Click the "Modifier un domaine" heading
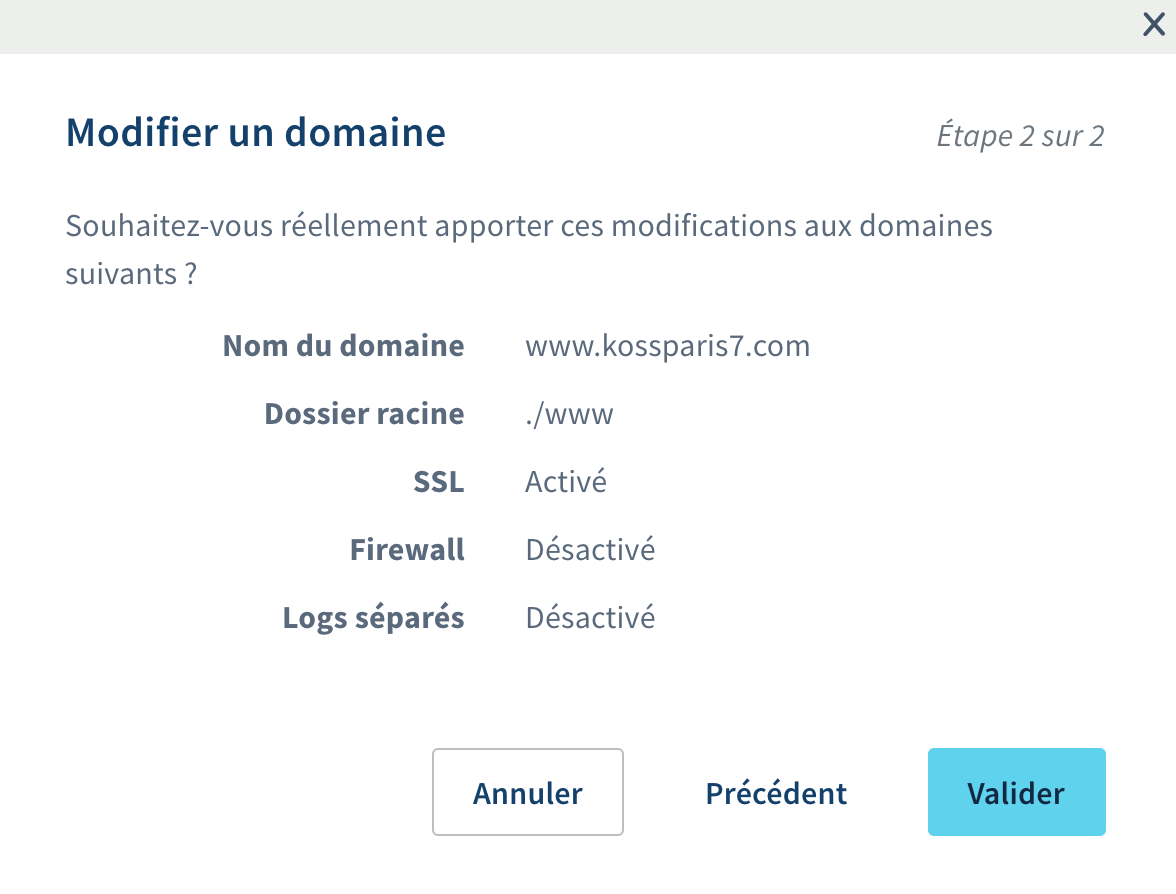The image size is (1176, 894). point(256,133)
